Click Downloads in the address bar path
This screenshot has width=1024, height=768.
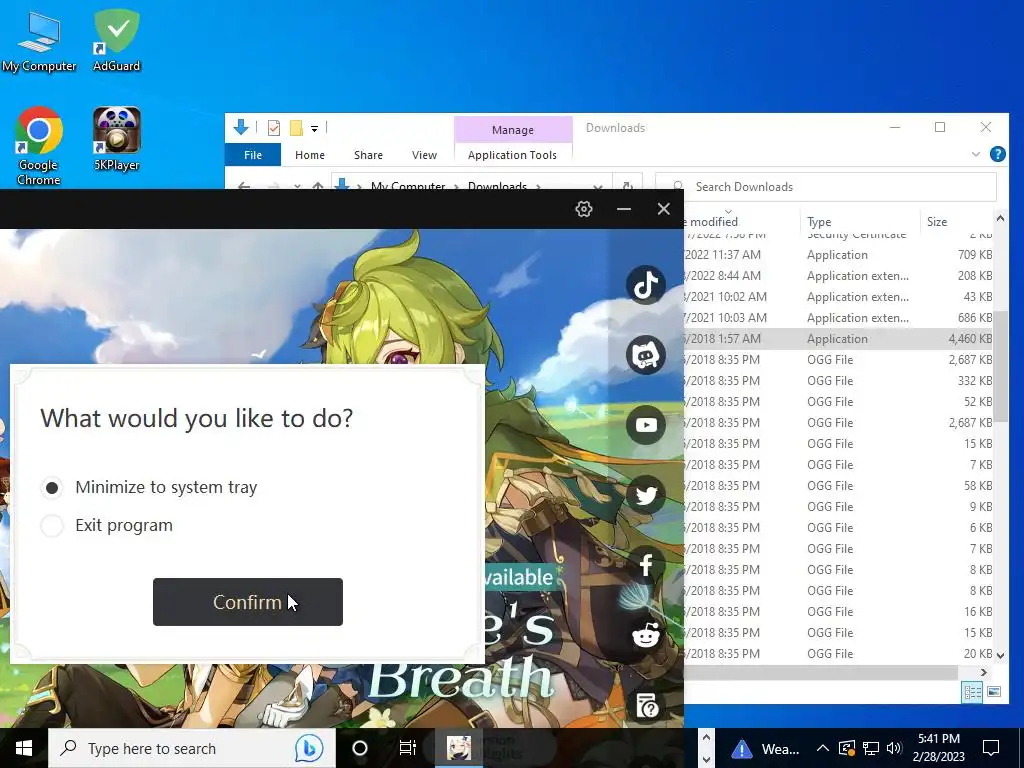coord(497,185)
